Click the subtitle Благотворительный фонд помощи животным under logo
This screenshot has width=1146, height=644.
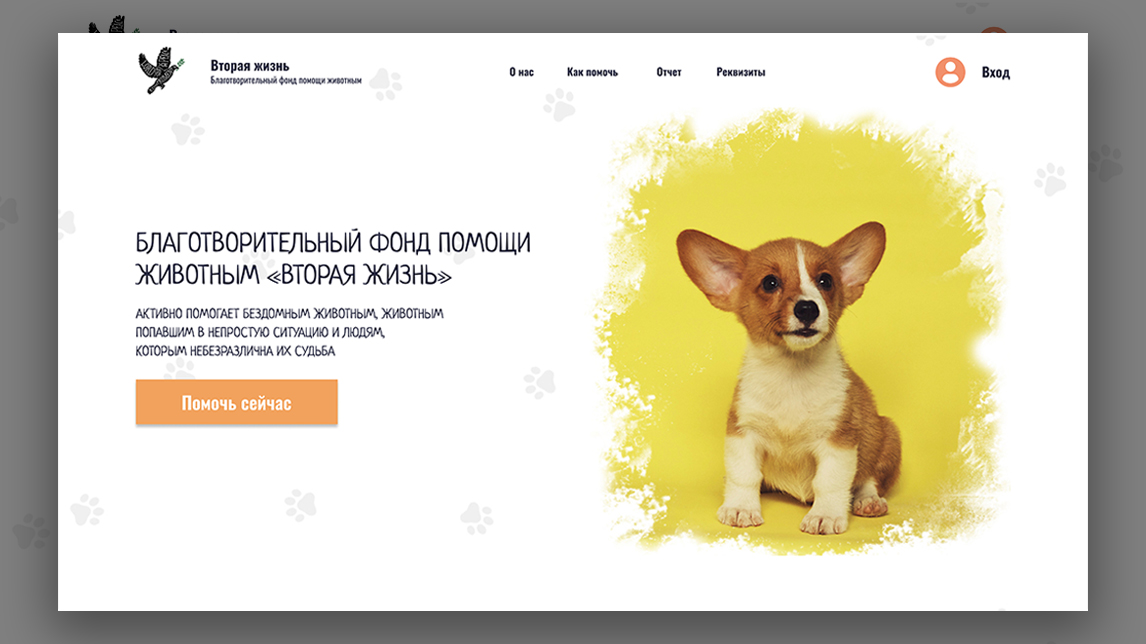coord(286,80)
